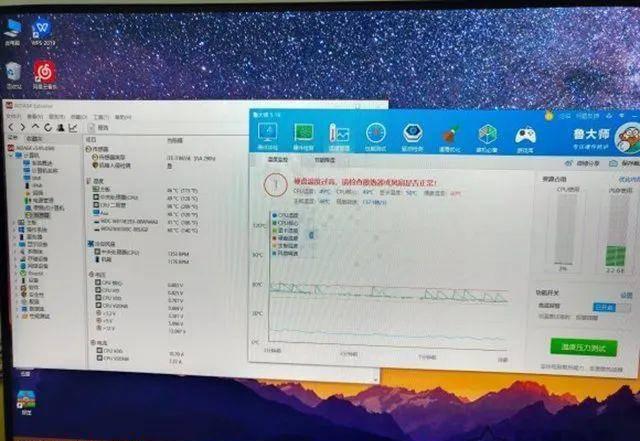
Task: Open WPS 2019 desktop shortcut
Action: tap(43, 32)
